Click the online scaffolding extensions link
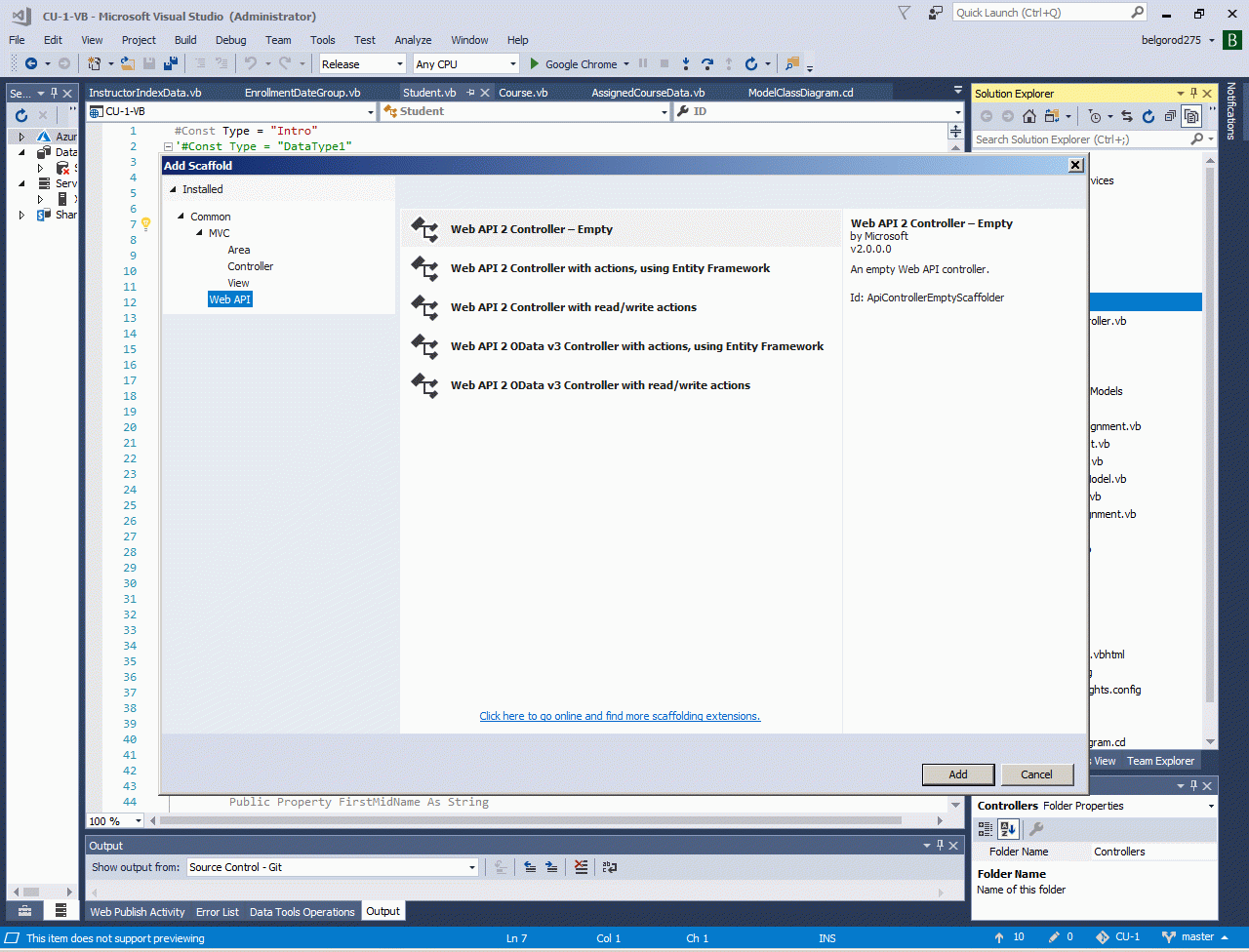1249x952 pixels. click(620, 716)
